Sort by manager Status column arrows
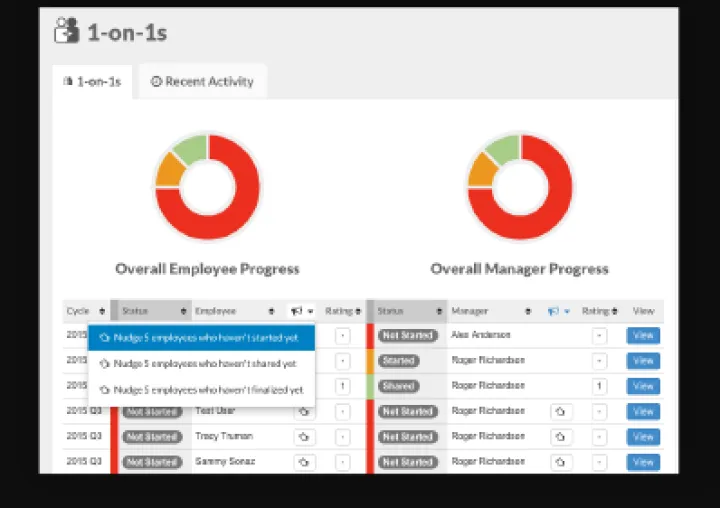 (x=439, y=311)
